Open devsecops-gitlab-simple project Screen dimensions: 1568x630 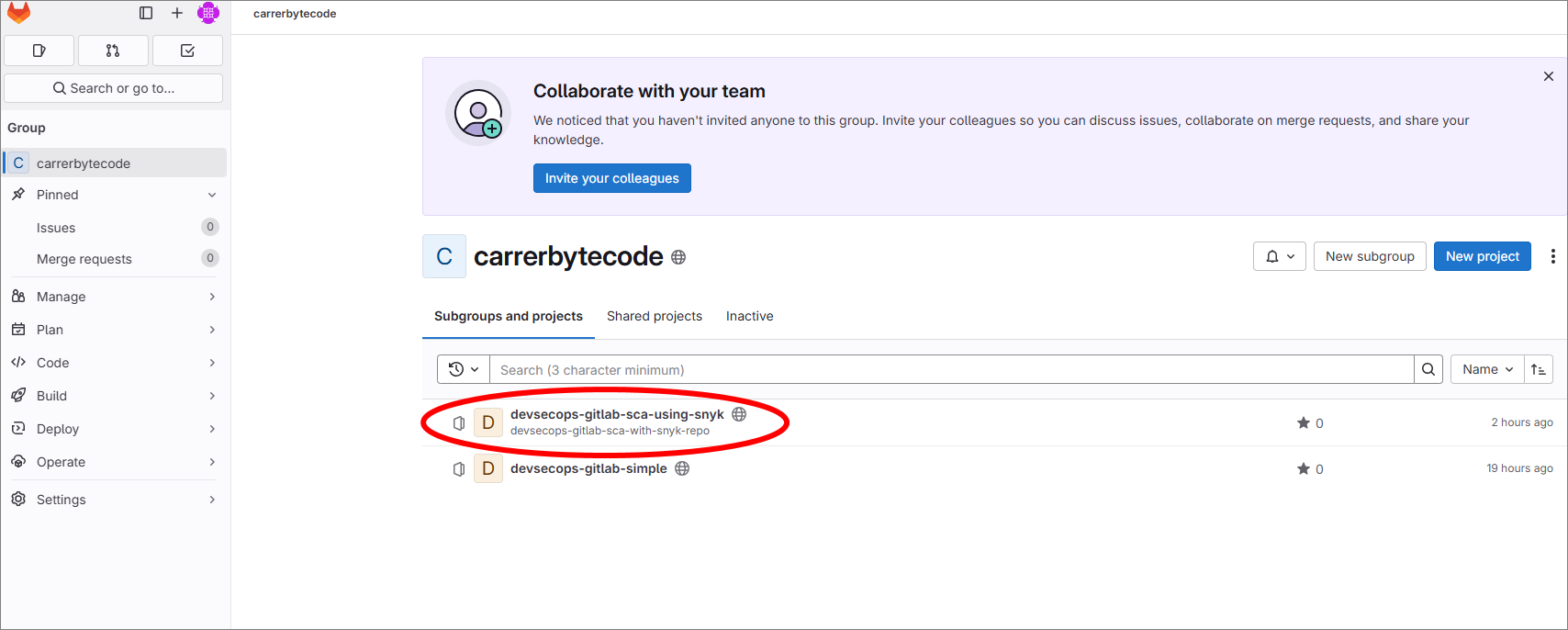588,468
